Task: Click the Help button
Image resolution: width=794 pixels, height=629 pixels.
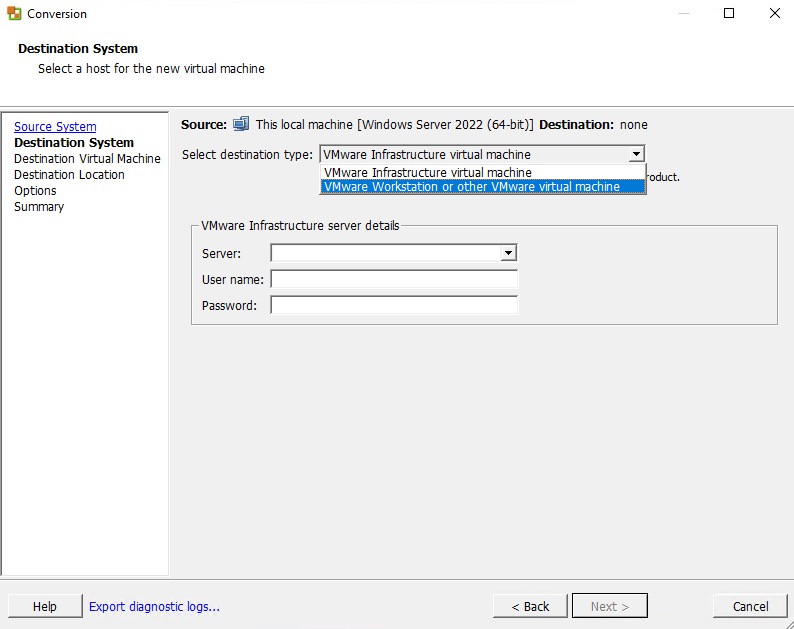Action: [x=45, y=606]
